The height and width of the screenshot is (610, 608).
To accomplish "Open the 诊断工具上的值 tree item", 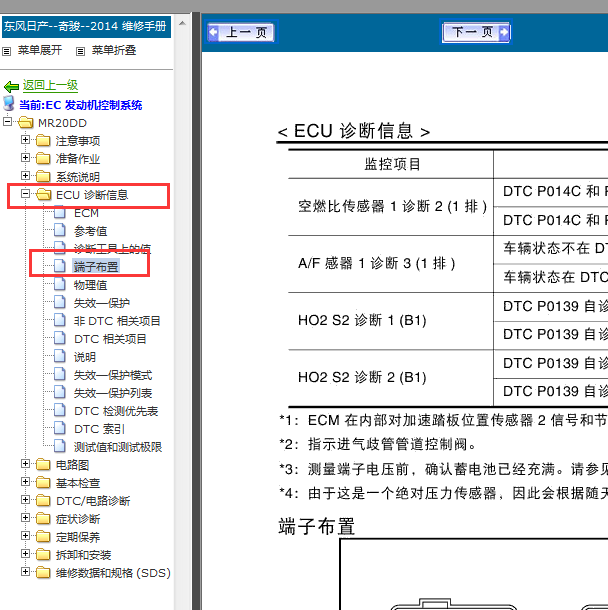I will coord(112,248).
